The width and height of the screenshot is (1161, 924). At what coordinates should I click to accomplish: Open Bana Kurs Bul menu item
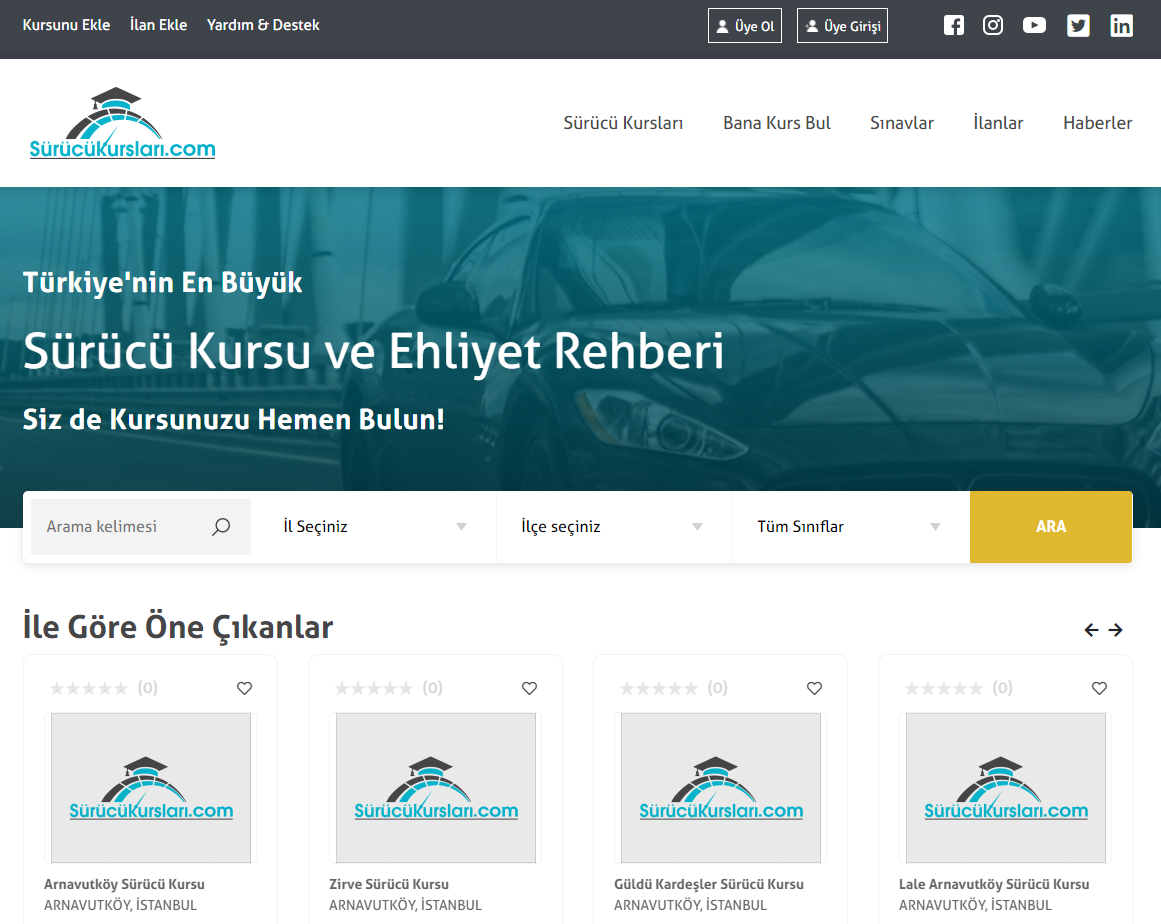777,123
